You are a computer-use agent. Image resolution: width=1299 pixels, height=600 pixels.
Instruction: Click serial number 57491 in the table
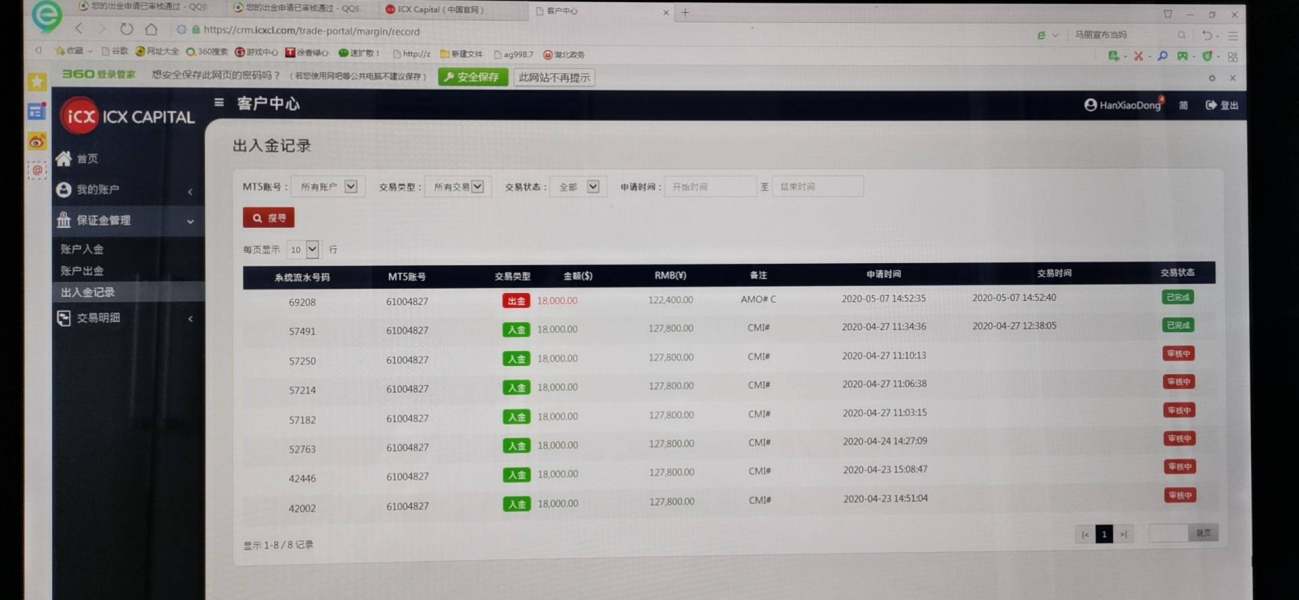pos(302,331)
